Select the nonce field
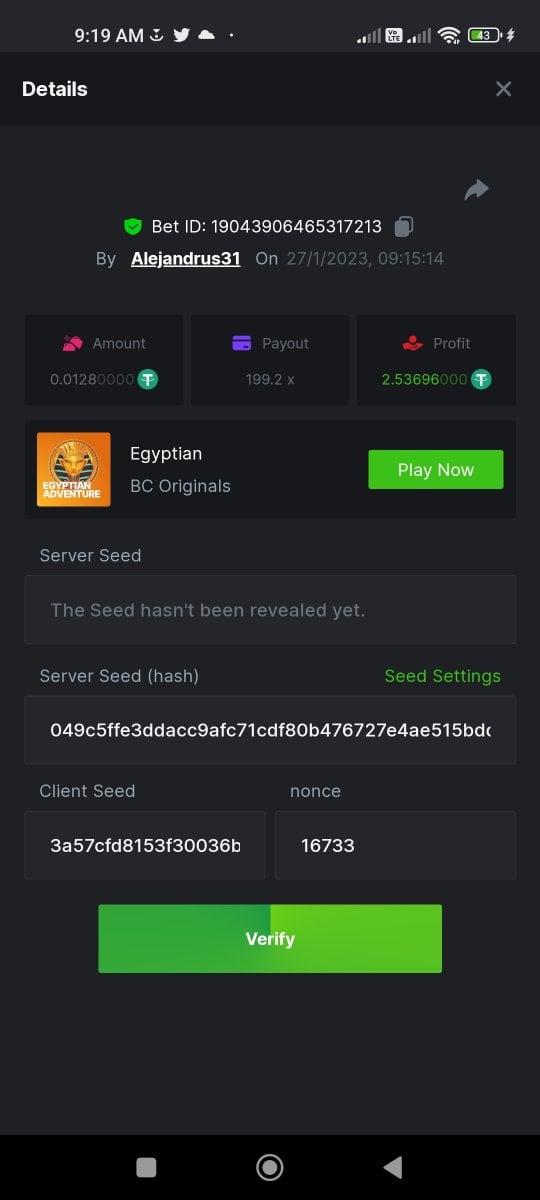This screenshot has width=540, height=1200. pyautogui.click(x=395, y=845)
